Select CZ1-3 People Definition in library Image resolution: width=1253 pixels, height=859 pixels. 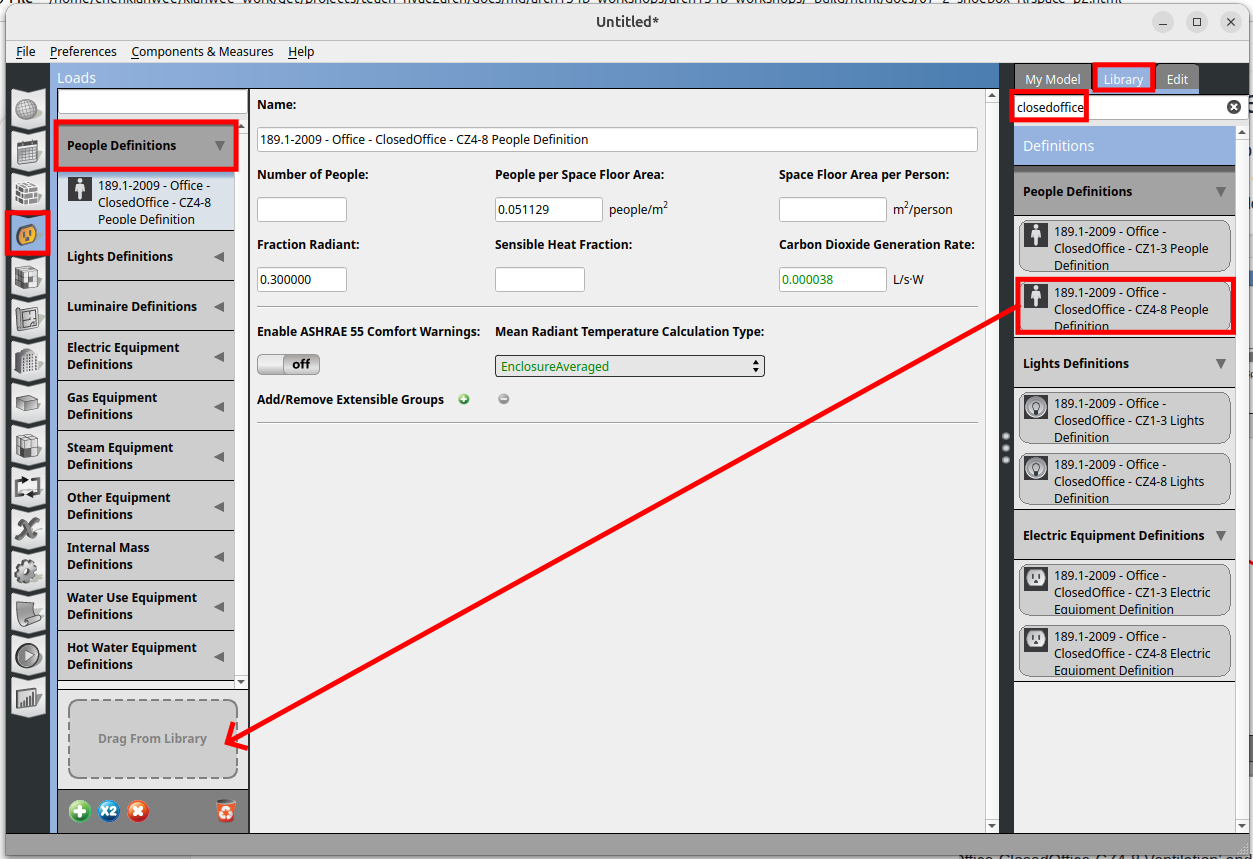(1125, 247)
